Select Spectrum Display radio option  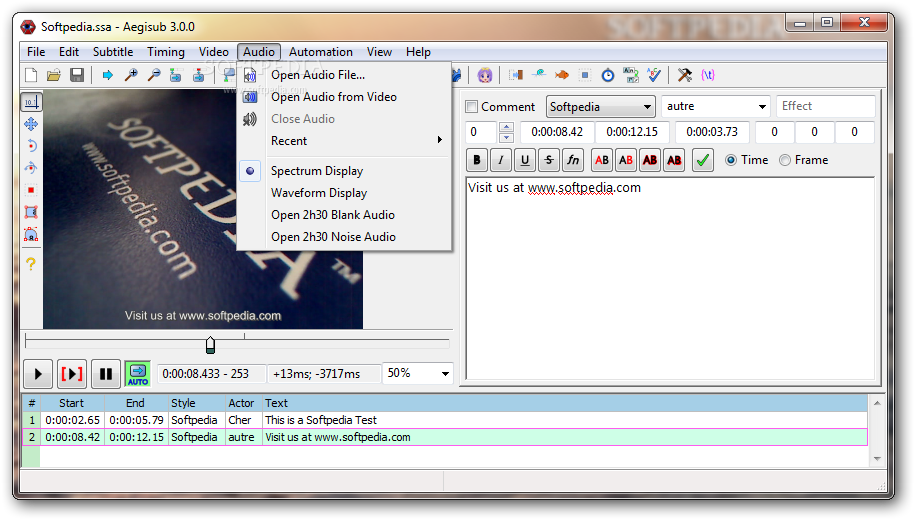tap(316, 171)
